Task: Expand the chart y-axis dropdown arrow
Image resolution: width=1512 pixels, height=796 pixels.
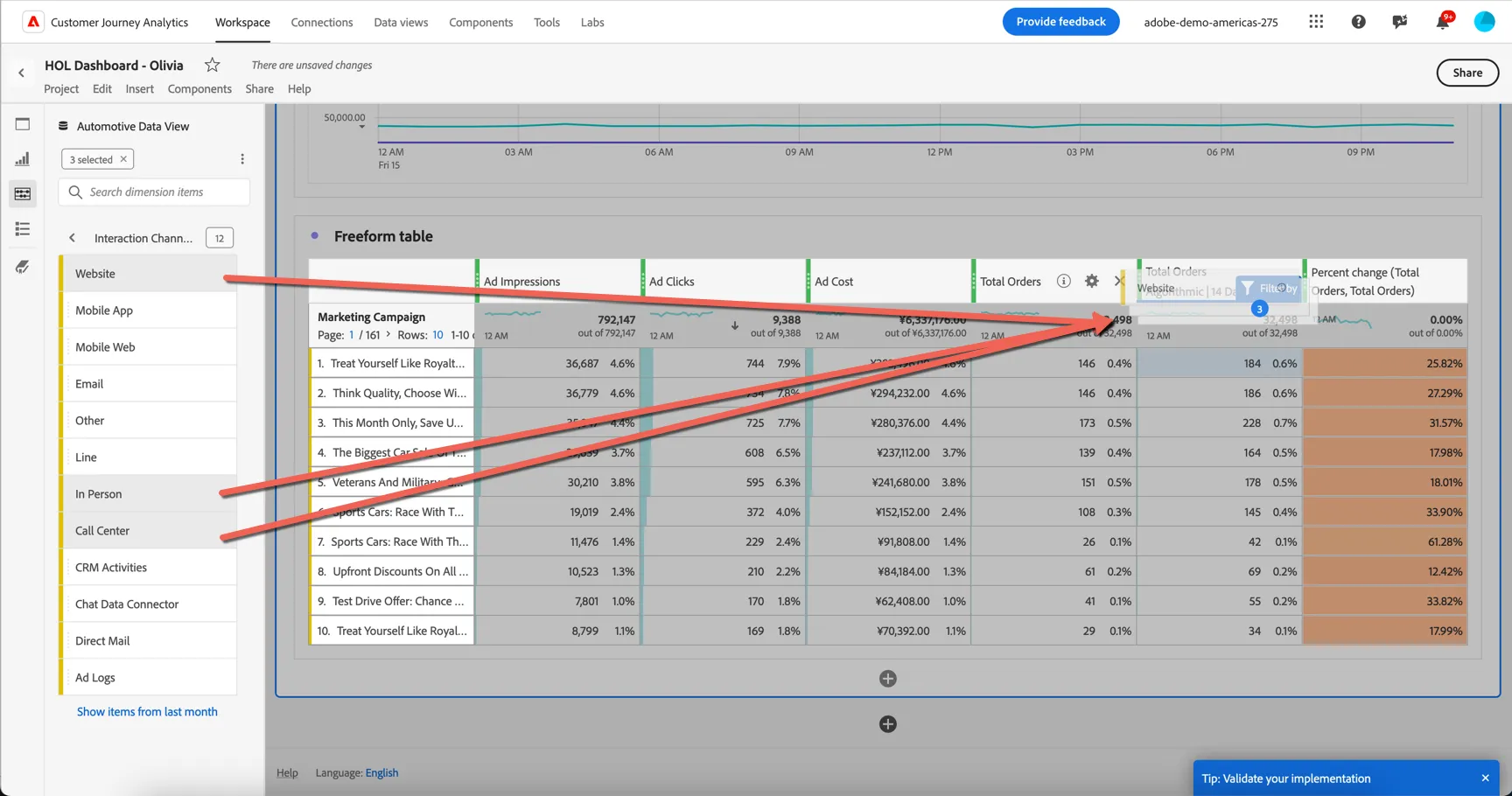Action: click(x=361, y=127)
